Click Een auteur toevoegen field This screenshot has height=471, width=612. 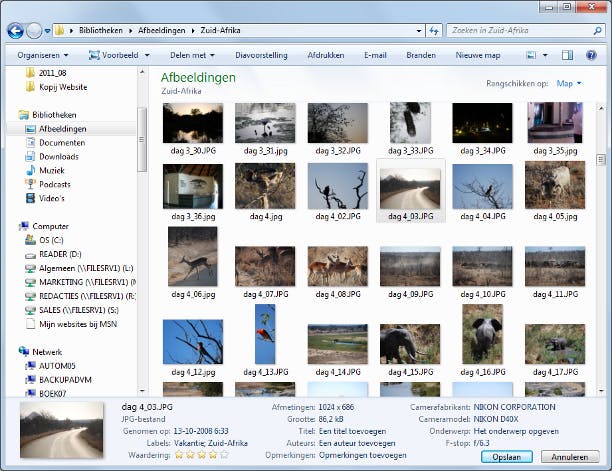click(x=357, y=443)
